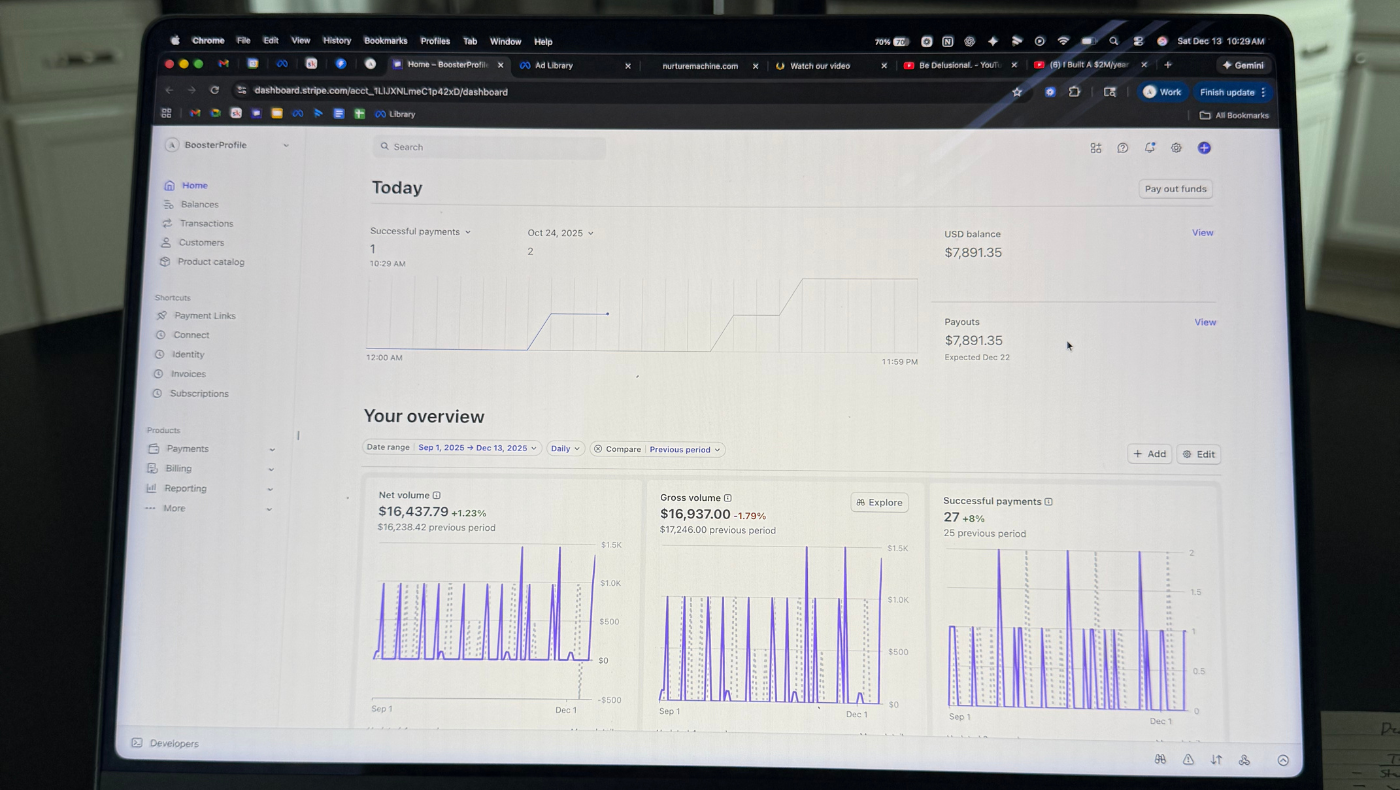Click the blue plus create button
1400x790 pixels.
click(1204, 148)
